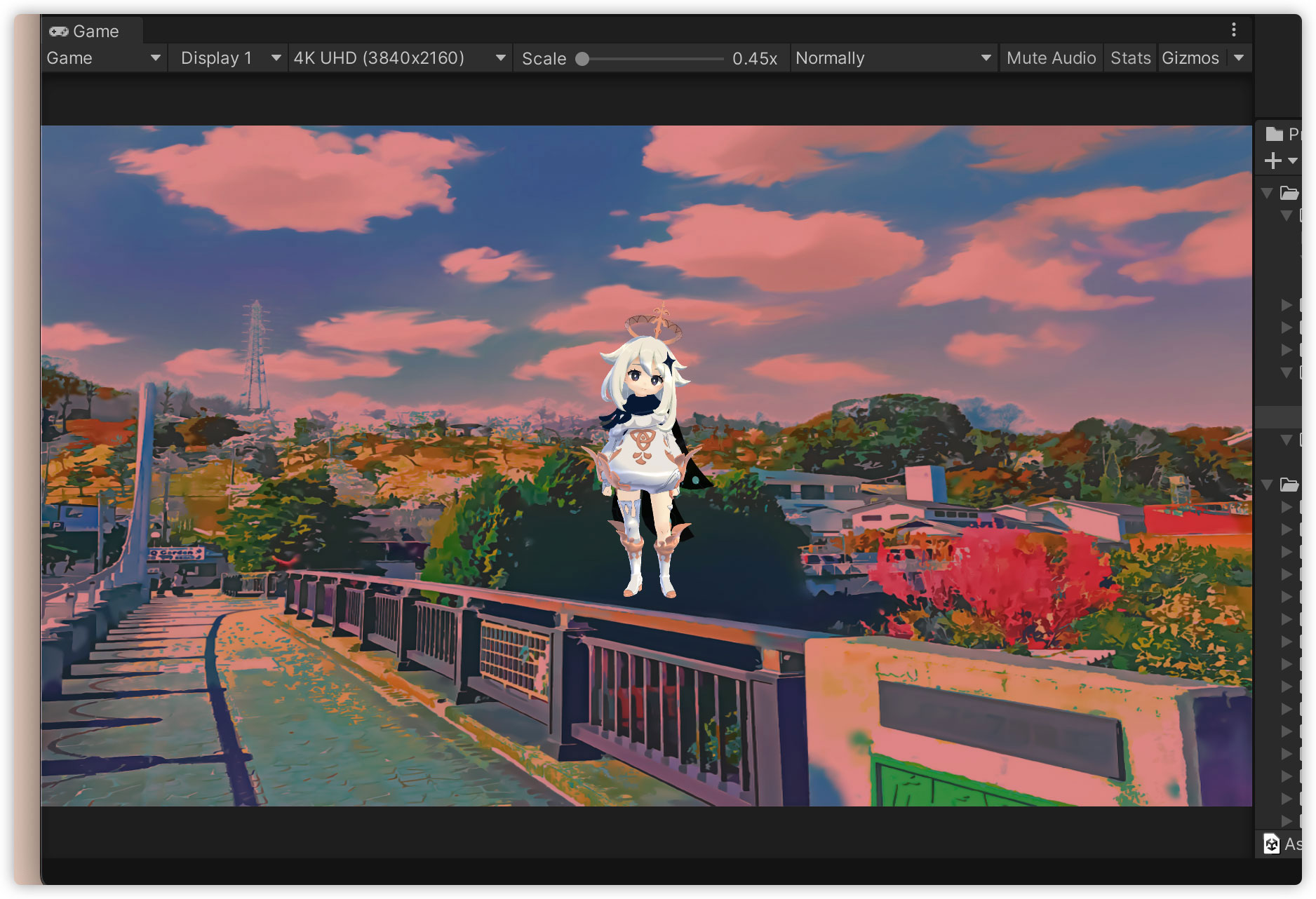Toggle the Stats overlay
Image resolution: width=1316 pixels, height=899 pixels.
[x=1130, y=58]
